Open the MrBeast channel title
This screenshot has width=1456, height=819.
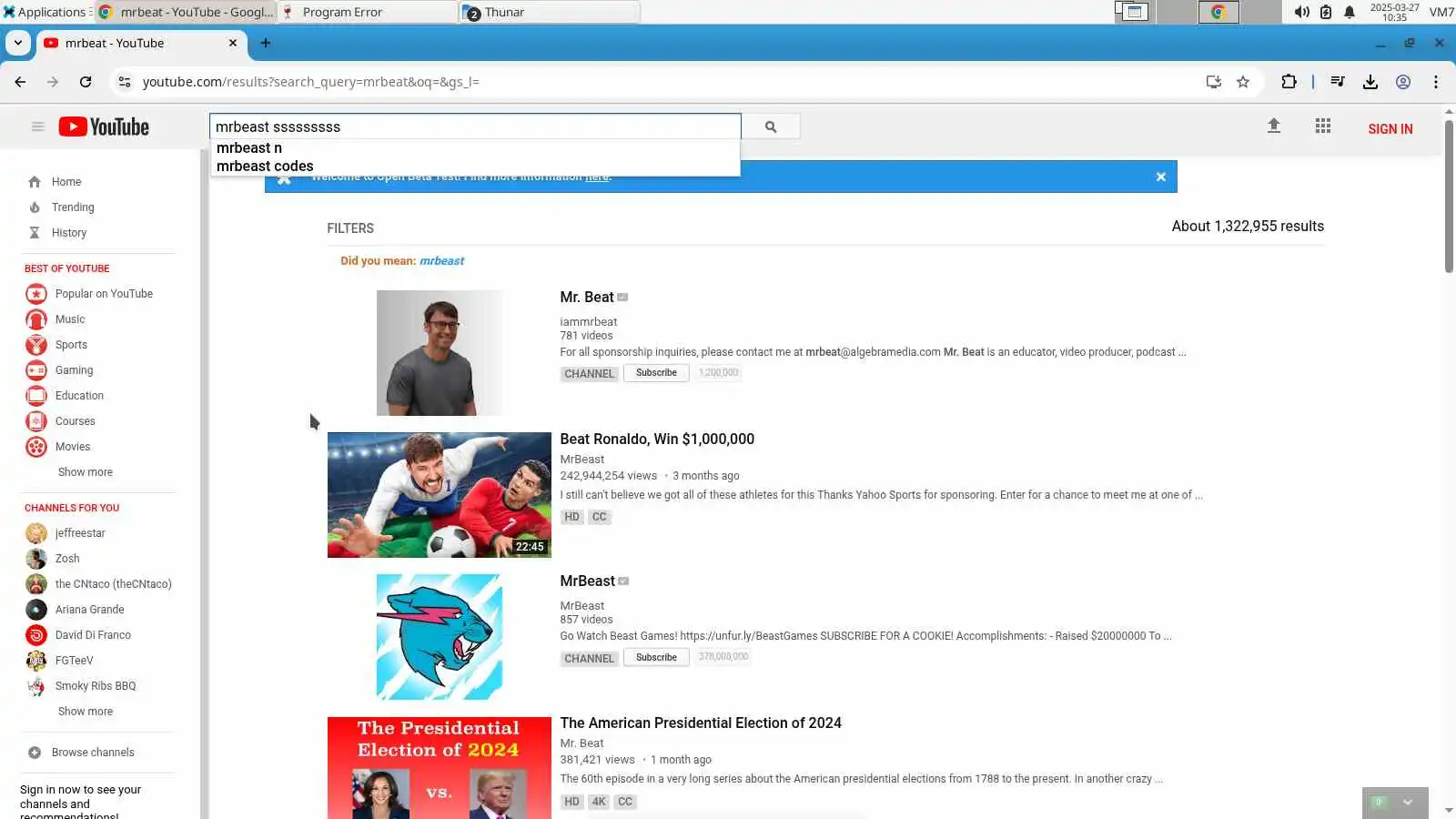[x=588, y=581]
